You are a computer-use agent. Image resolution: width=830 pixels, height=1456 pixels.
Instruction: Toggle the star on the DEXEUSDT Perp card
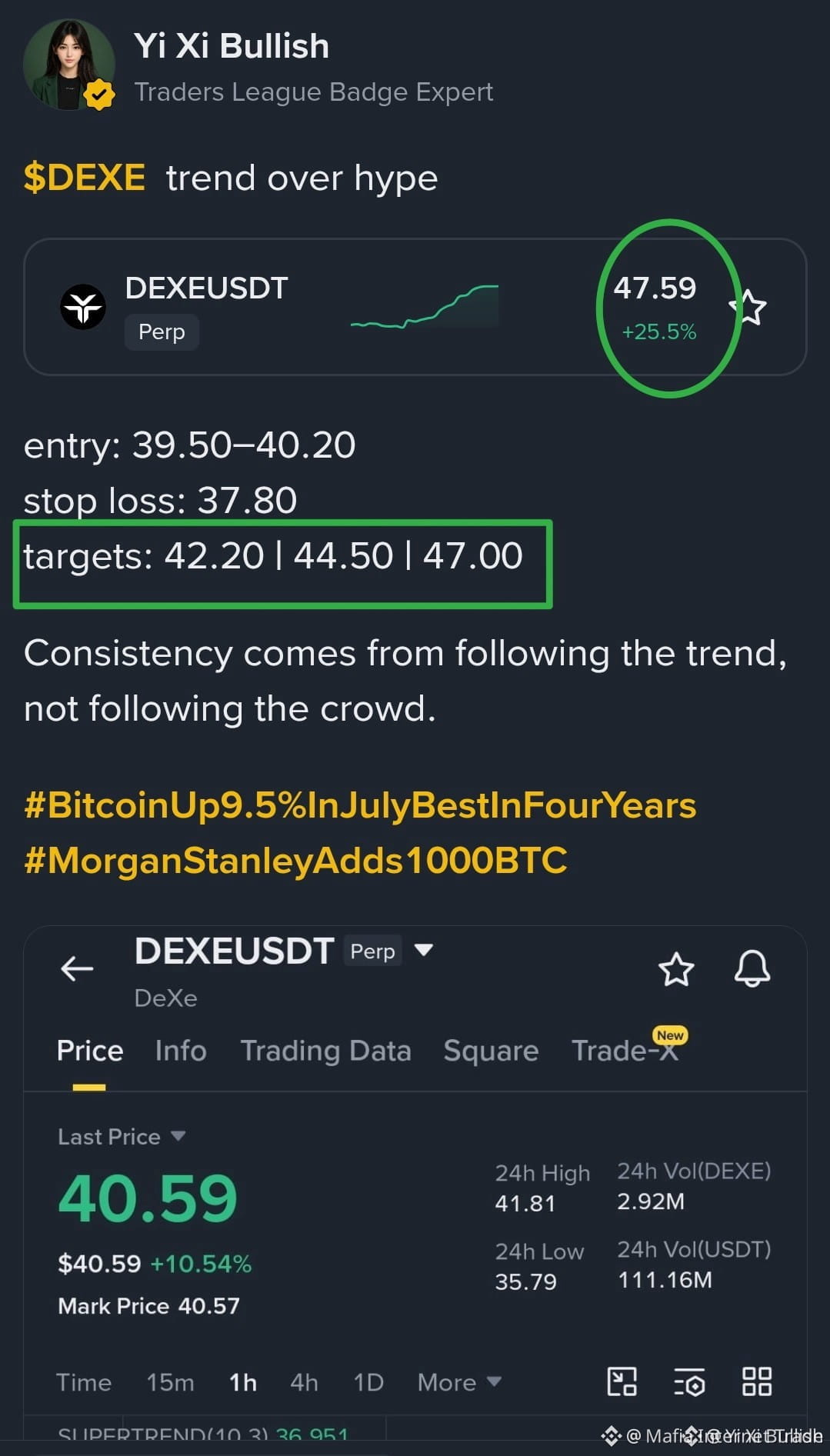(x=748, y=308)
